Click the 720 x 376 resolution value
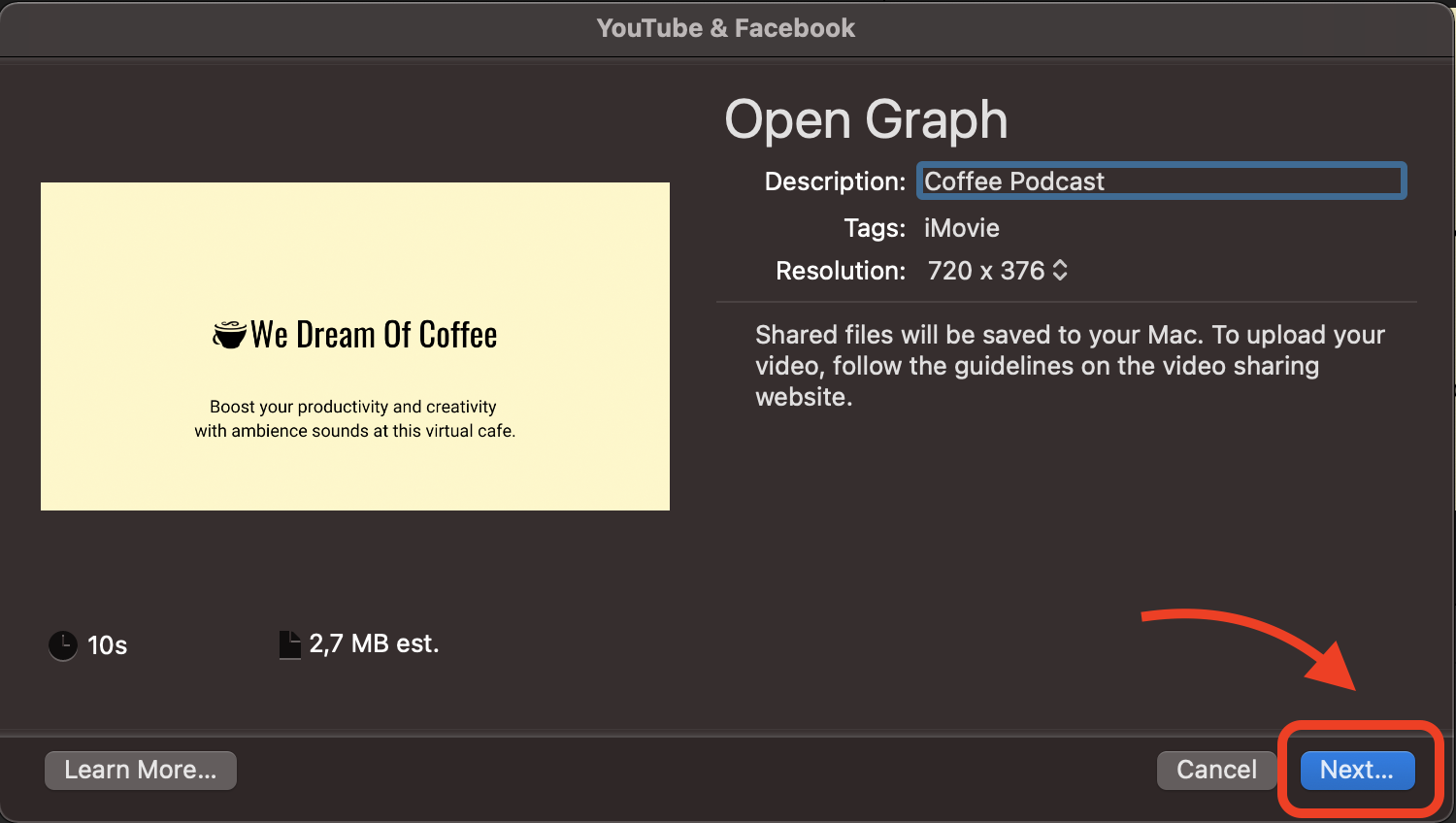Screen dimensions: 1456x823 pos(987,271)
